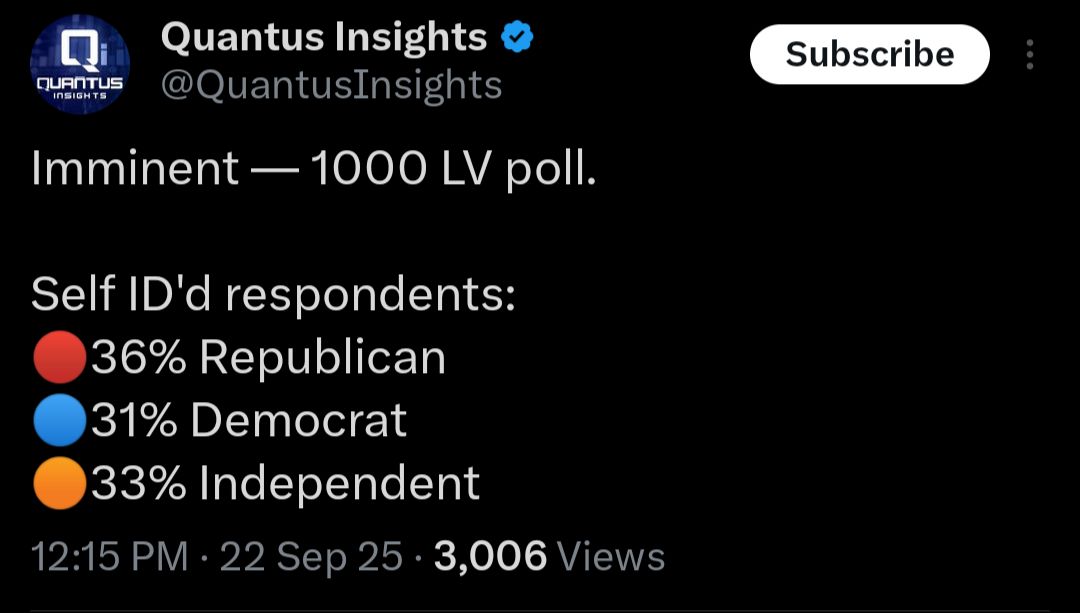Open the three-dot more options menu
This screenshot has height=613, width=1080.
[x=1030, y=54]
